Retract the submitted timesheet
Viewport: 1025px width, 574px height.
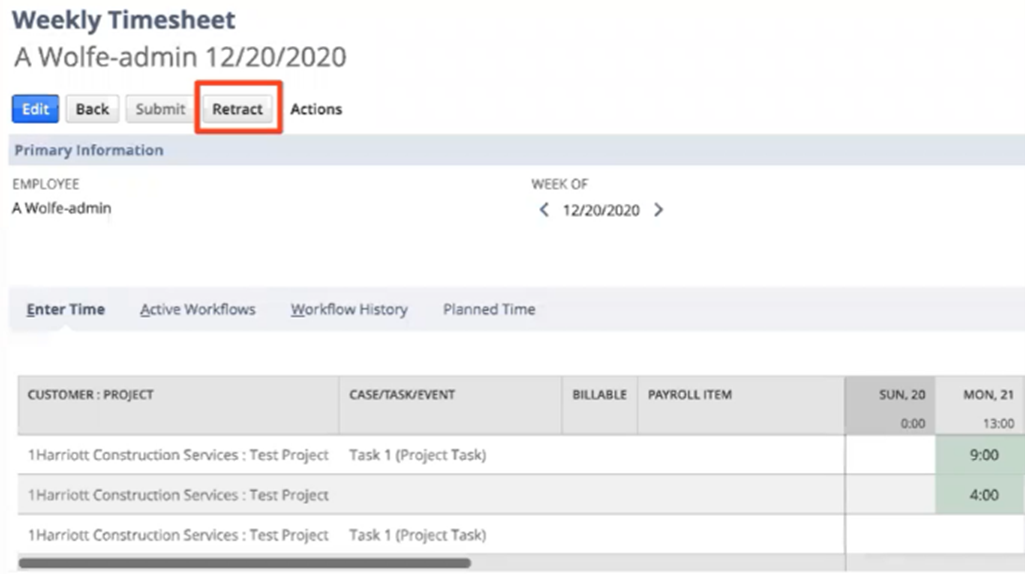coord(237,109)
